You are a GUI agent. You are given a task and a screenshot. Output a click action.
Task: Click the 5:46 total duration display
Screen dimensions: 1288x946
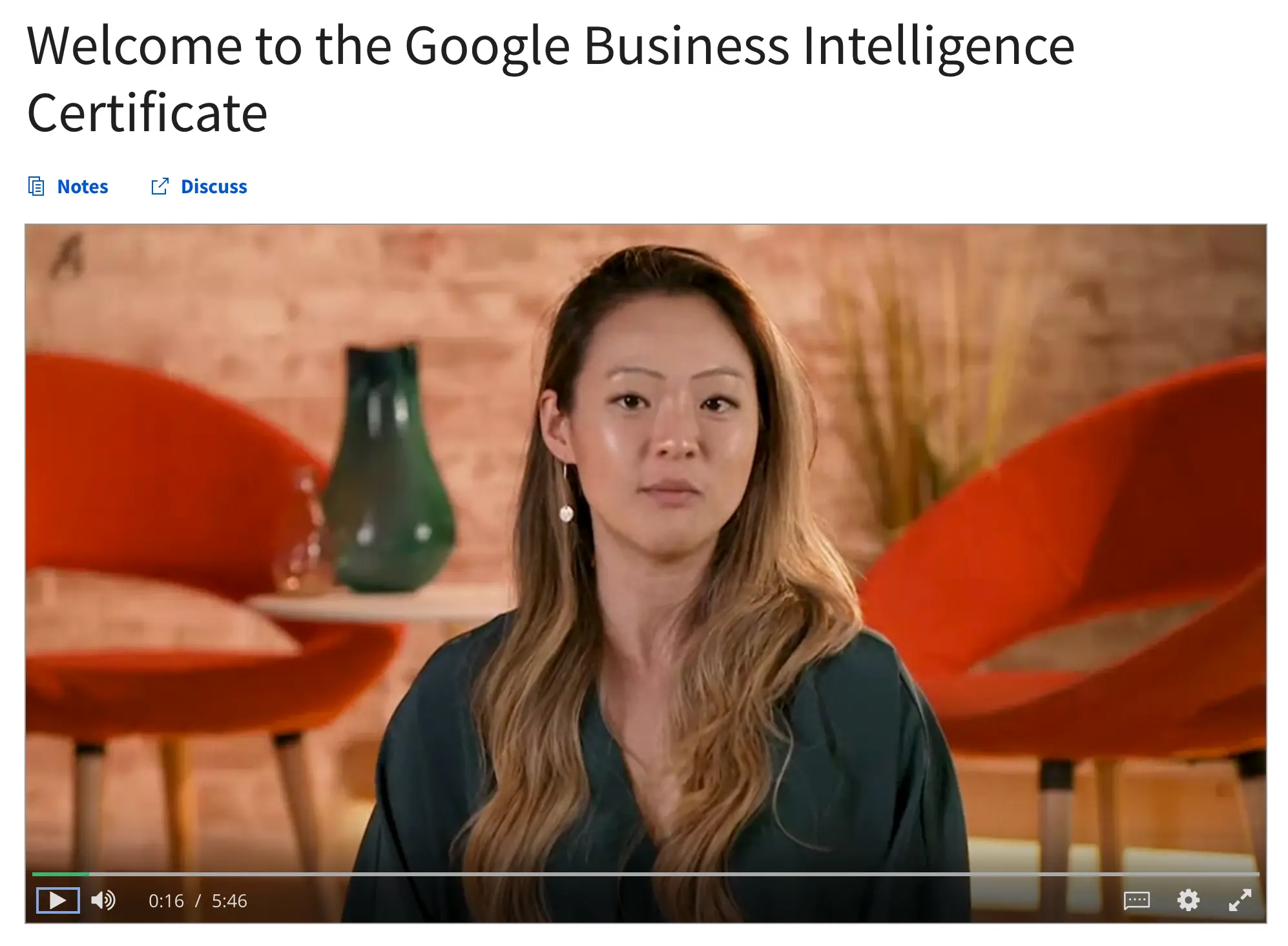point(229,901)
